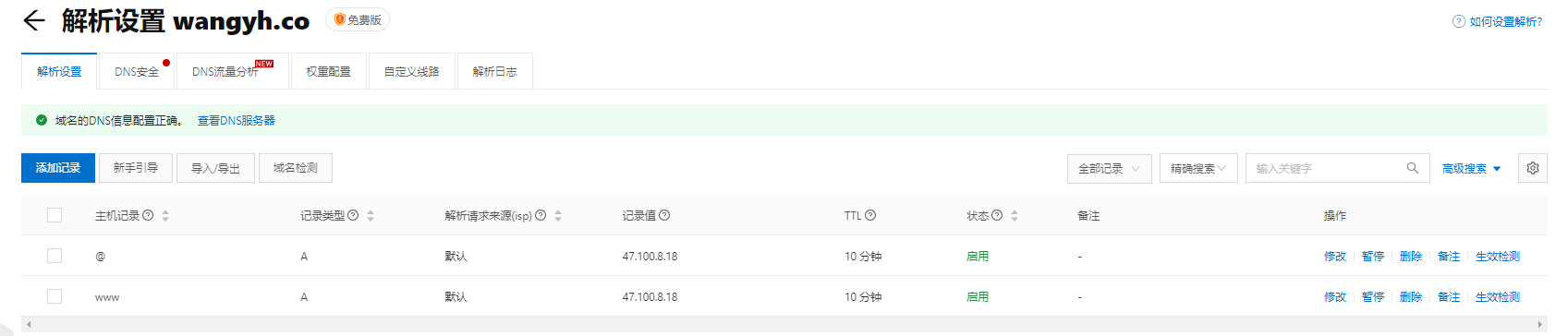Click the 添加记录 button
The height and width of the screenshot is (336, 1568).
[58, 168]
